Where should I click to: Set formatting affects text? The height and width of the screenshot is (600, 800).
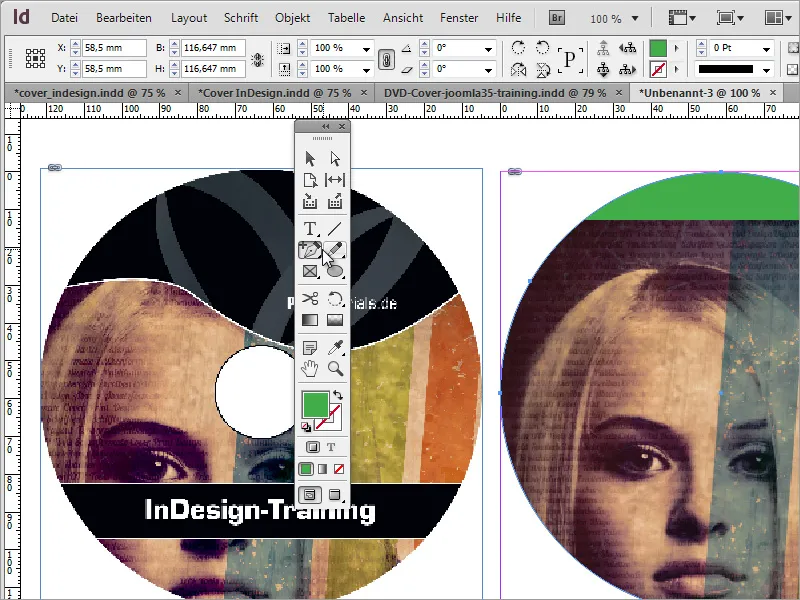[331, 447]
